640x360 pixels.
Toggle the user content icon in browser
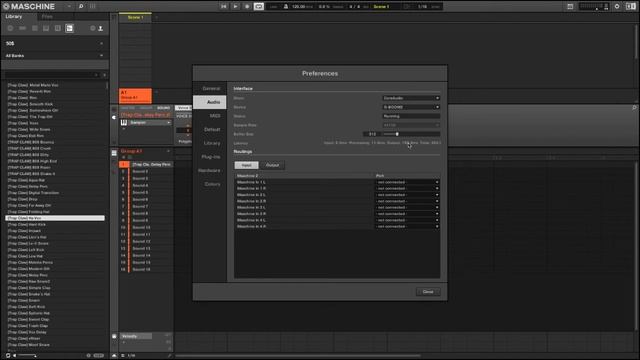(x=100, y=28)
